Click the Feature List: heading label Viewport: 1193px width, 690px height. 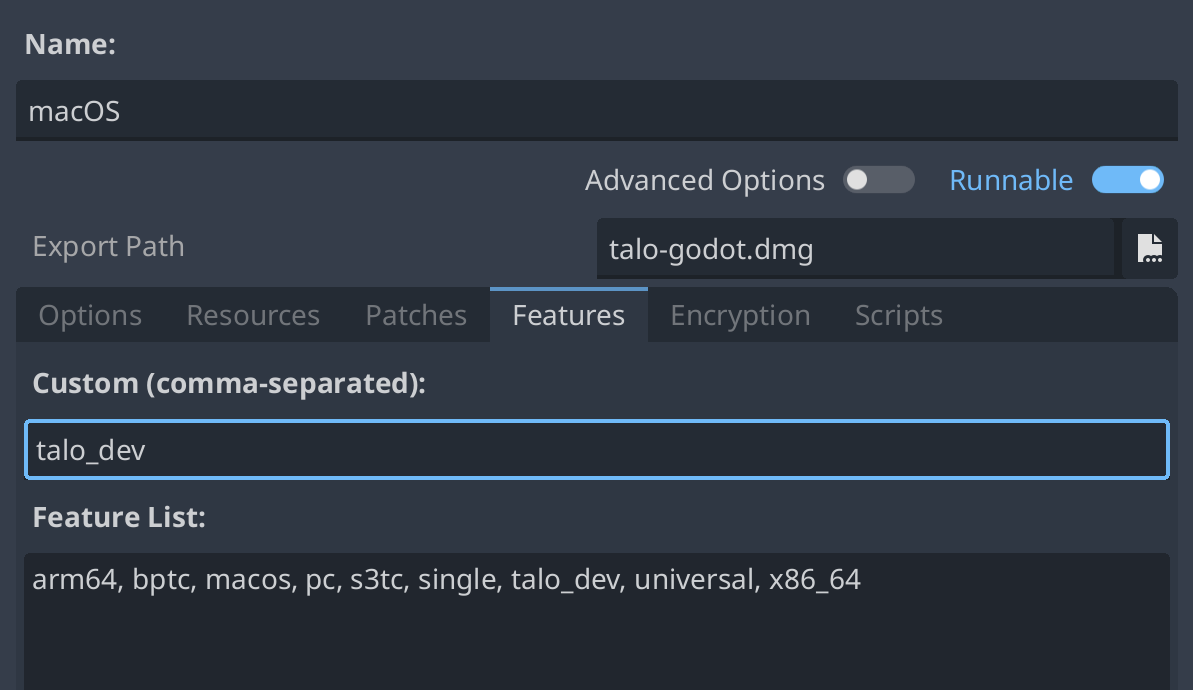118,517
